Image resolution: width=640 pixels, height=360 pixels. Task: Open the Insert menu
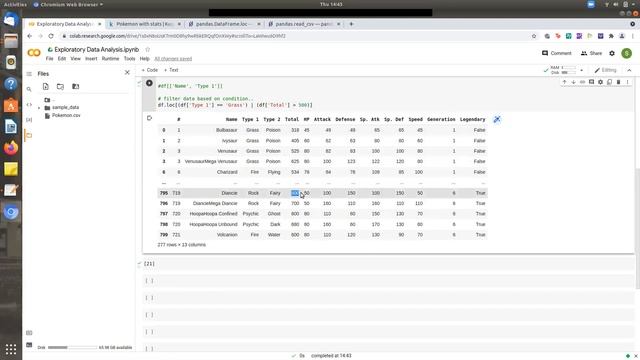[x=91, y=59]
